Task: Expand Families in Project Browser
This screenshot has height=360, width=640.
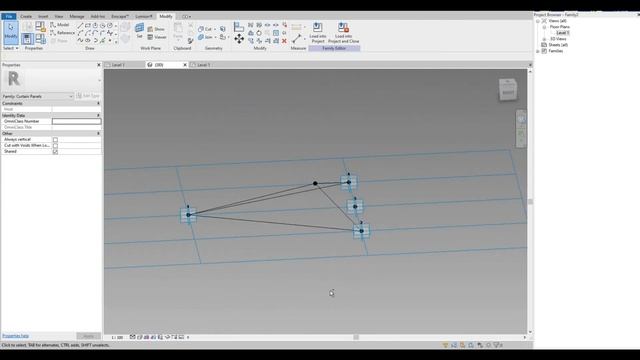Action: coord(538,51)
